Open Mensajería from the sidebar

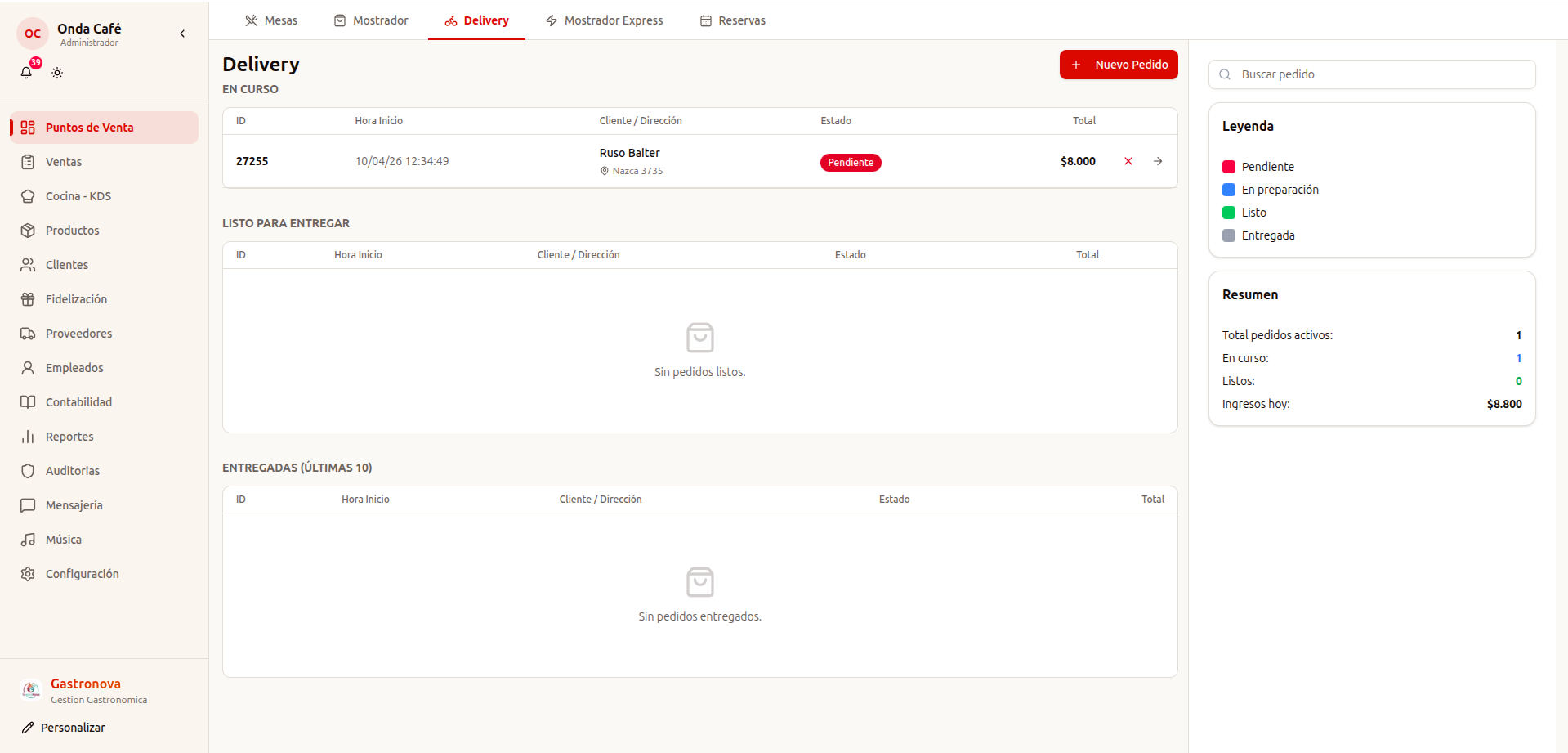[104, 505]
